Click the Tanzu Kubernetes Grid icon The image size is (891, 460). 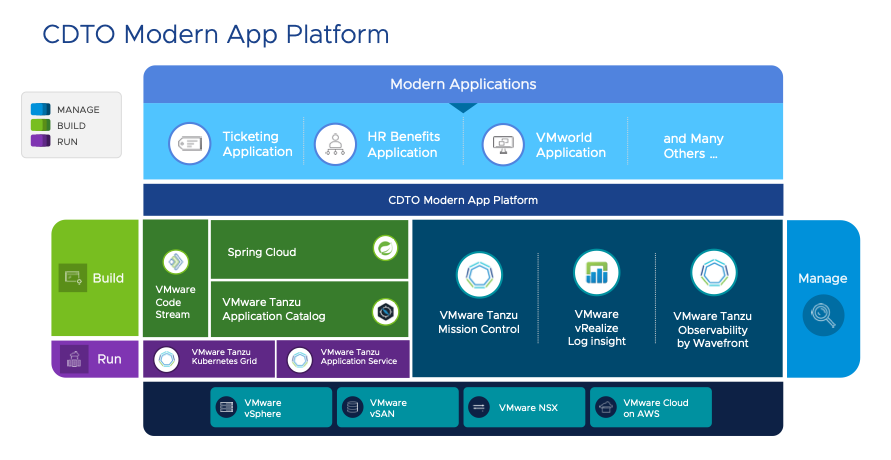click(x=166, y=359)
